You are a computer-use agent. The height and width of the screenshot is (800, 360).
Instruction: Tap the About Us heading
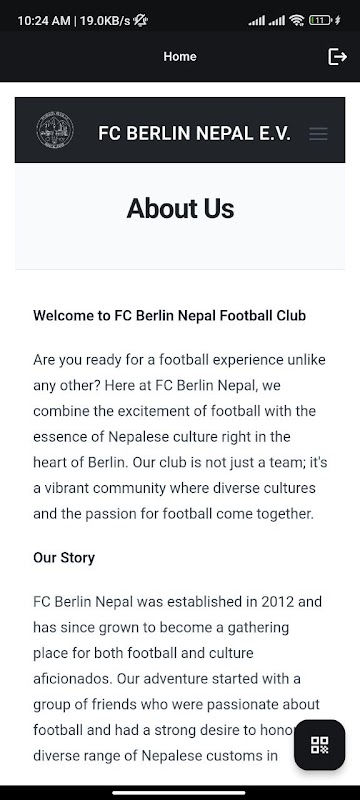(181, 209)
